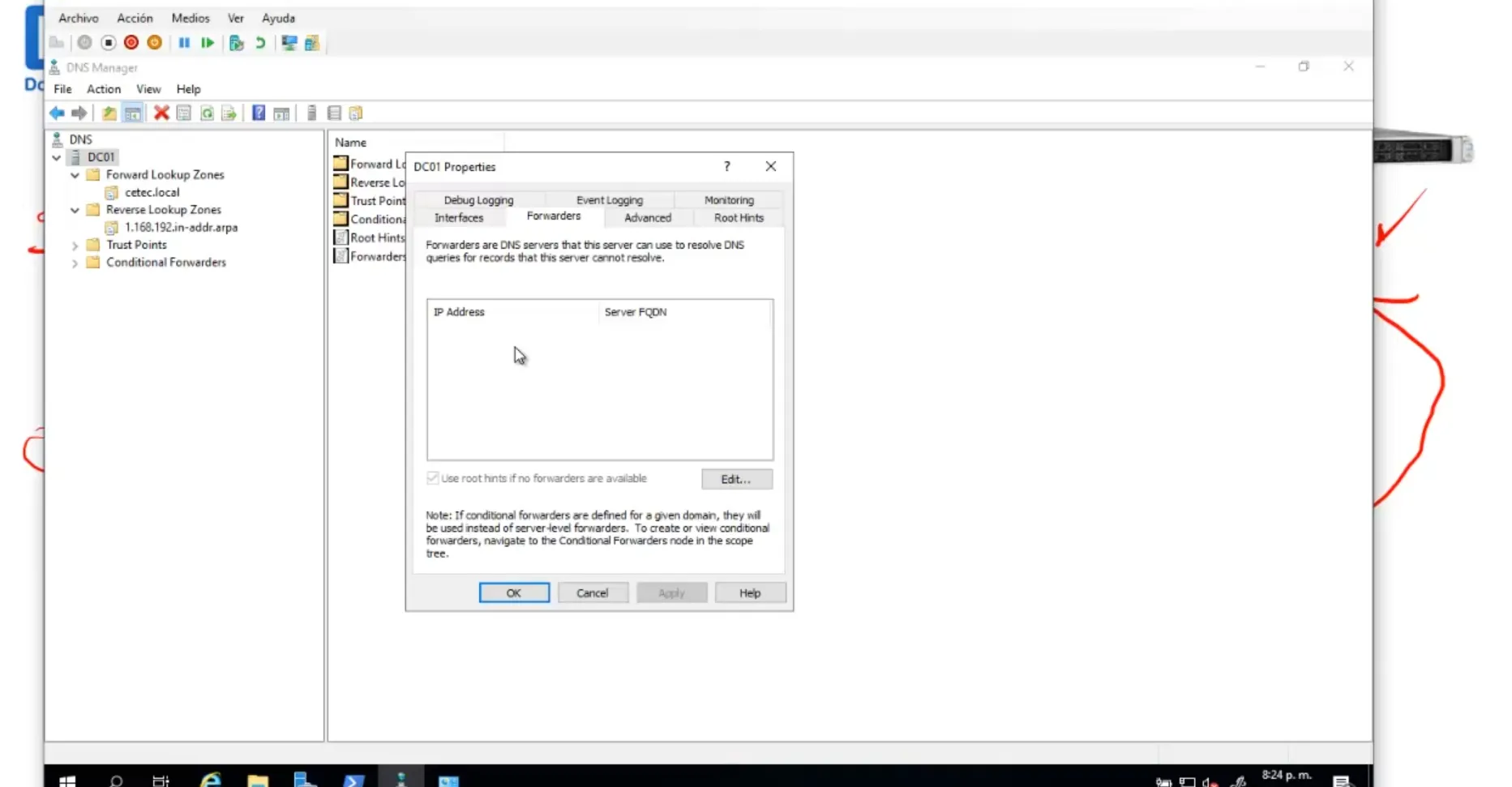Click the Edit... button for forwarders
Screen dimensions: 1512x787
[736, 479]
